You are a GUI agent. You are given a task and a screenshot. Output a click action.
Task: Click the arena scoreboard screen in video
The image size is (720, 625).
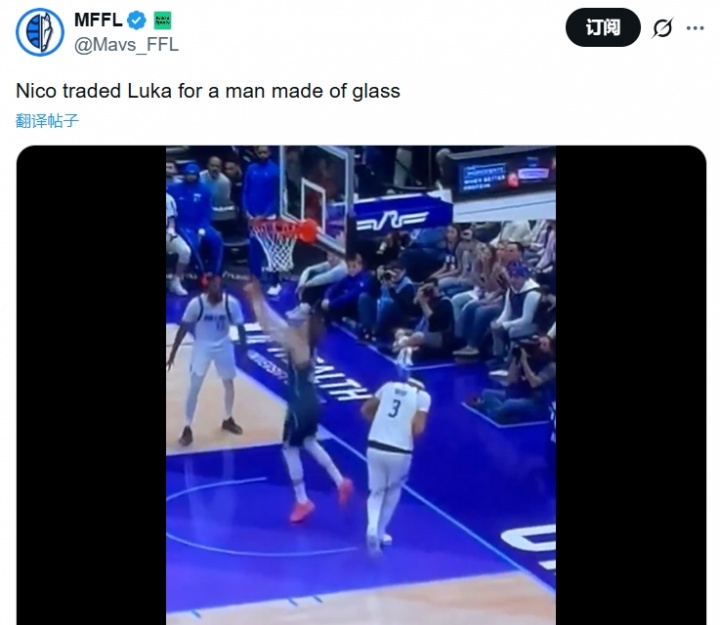[505, 175]
